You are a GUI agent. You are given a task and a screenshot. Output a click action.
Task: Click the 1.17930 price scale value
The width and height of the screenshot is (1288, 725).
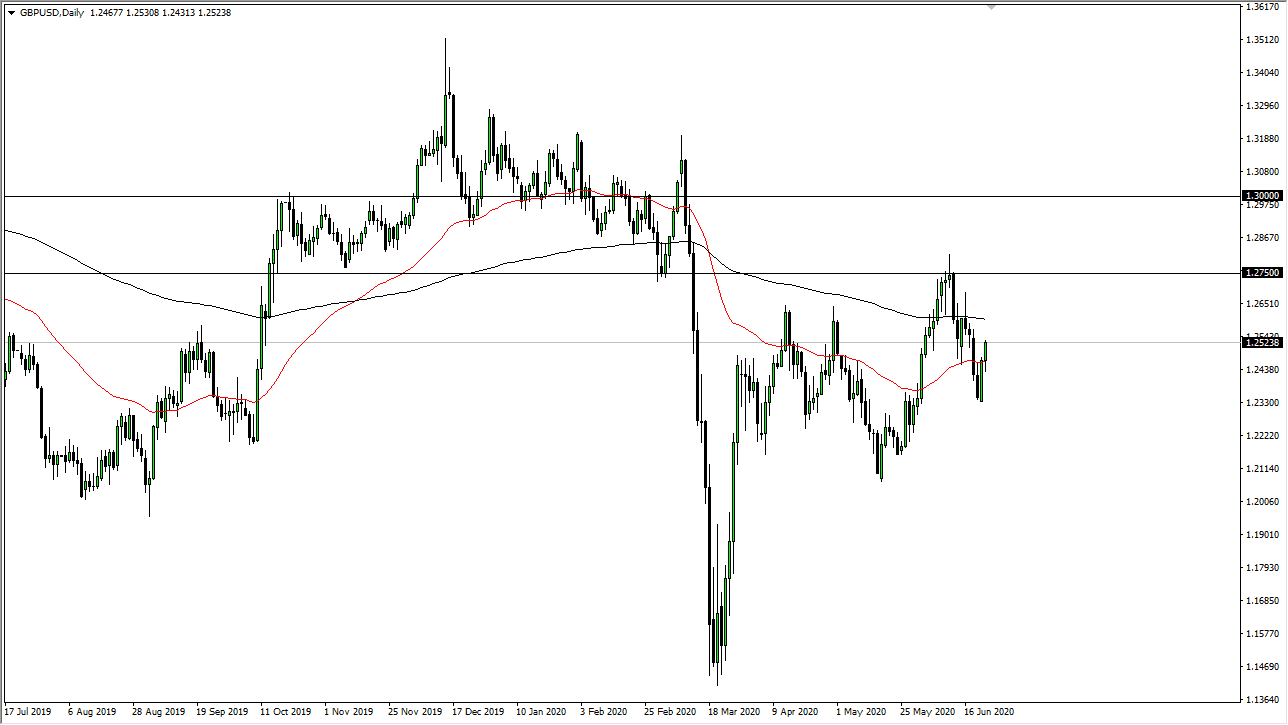[x=1263, y=568]
